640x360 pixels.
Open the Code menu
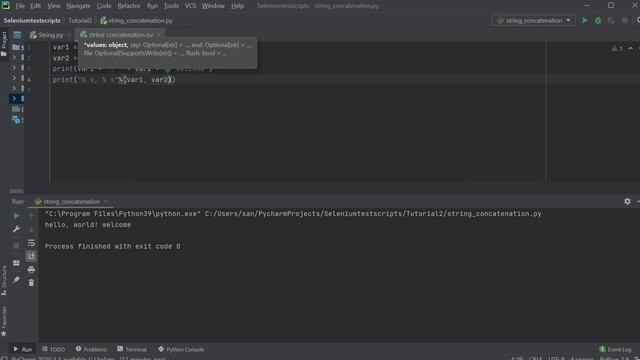coord(104,6)
